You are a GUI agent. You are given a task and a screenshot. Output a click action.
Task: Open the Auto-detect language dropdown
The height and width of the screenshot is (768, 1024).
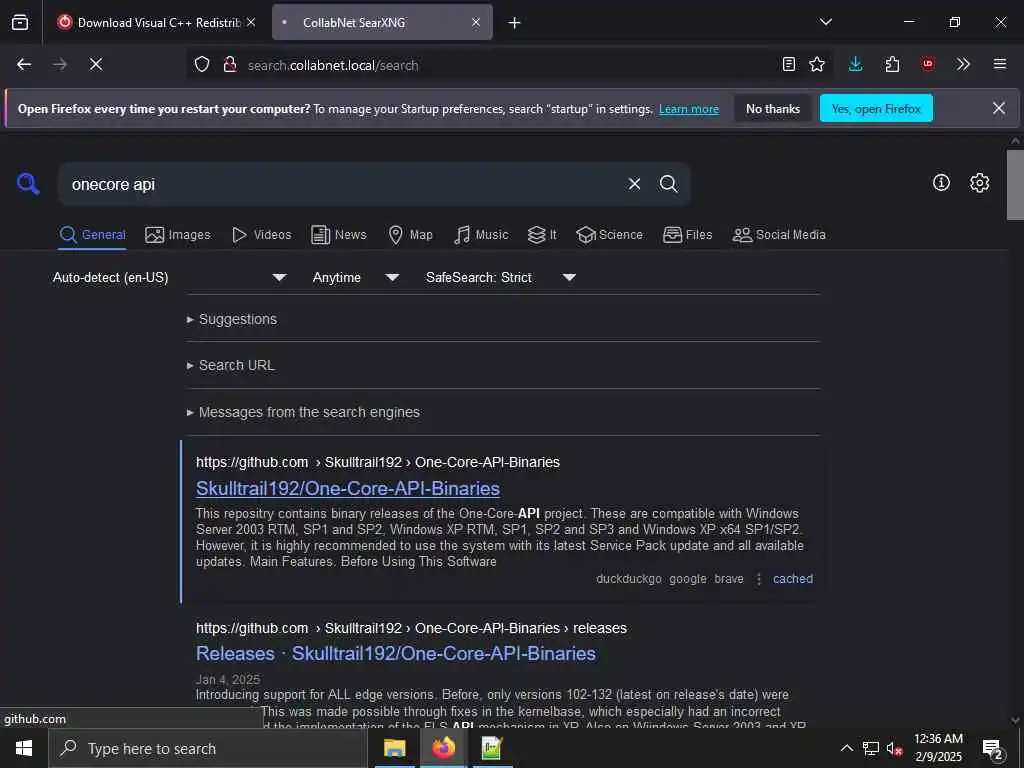(168, 278)
